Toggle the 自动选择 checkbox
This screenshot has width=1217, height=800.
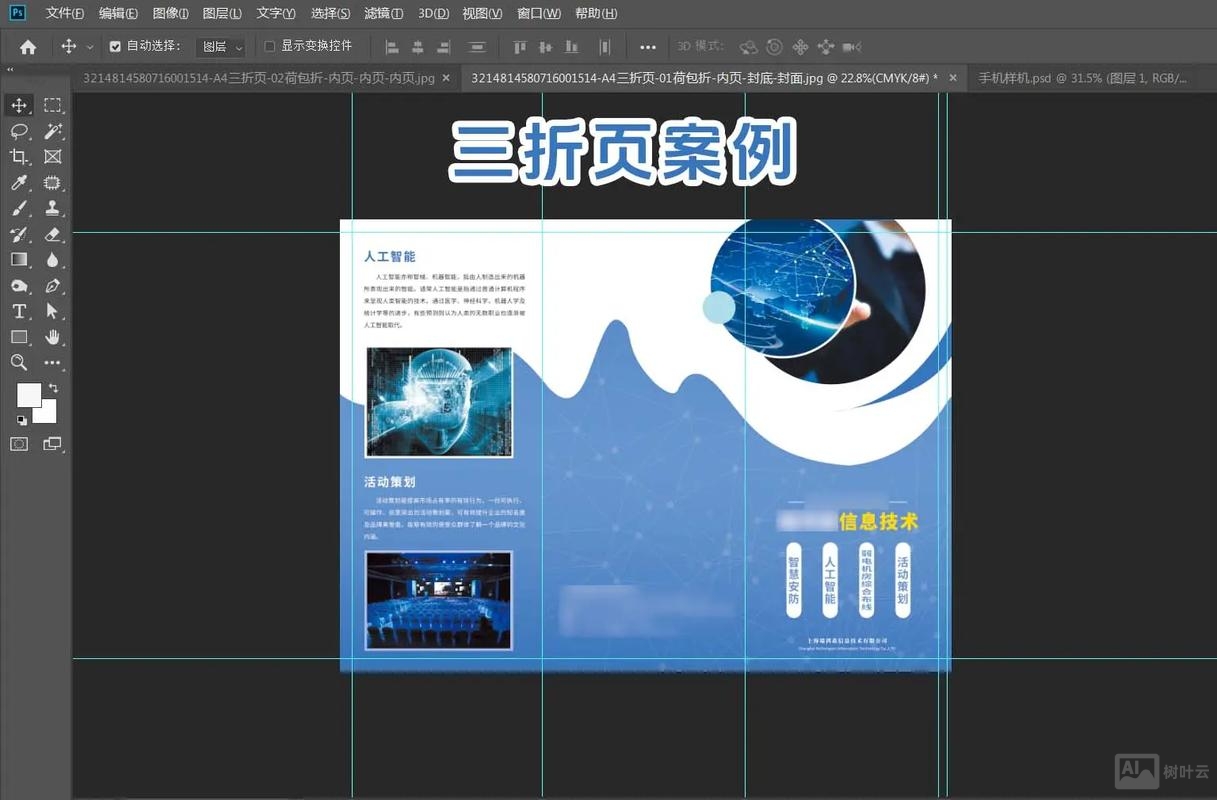pyautogui.click(x=113, y=46)
